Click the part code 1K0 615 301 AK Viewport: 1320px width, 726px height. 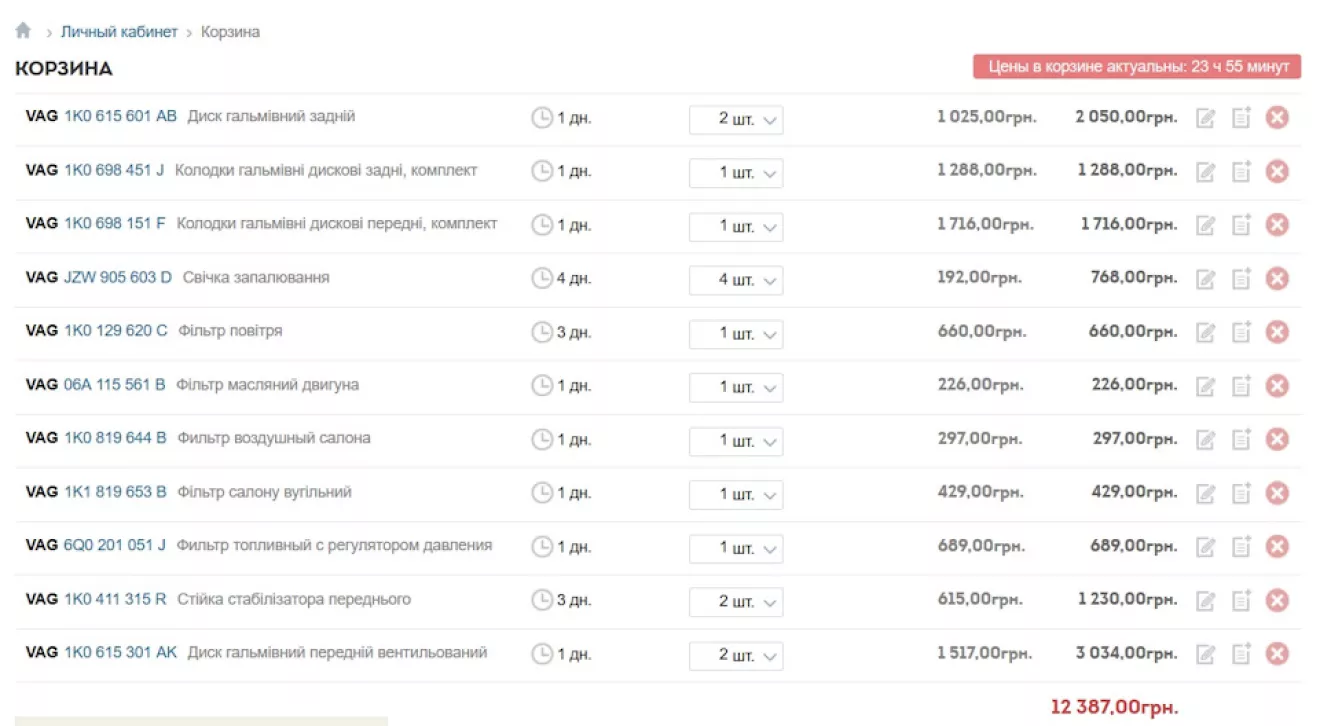pos(120,652)
